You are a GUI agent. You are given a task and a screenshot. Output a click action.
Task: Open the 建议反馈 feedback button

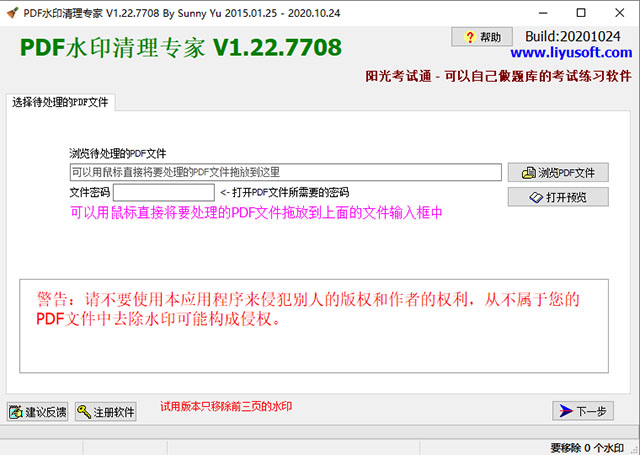[38, 412]
